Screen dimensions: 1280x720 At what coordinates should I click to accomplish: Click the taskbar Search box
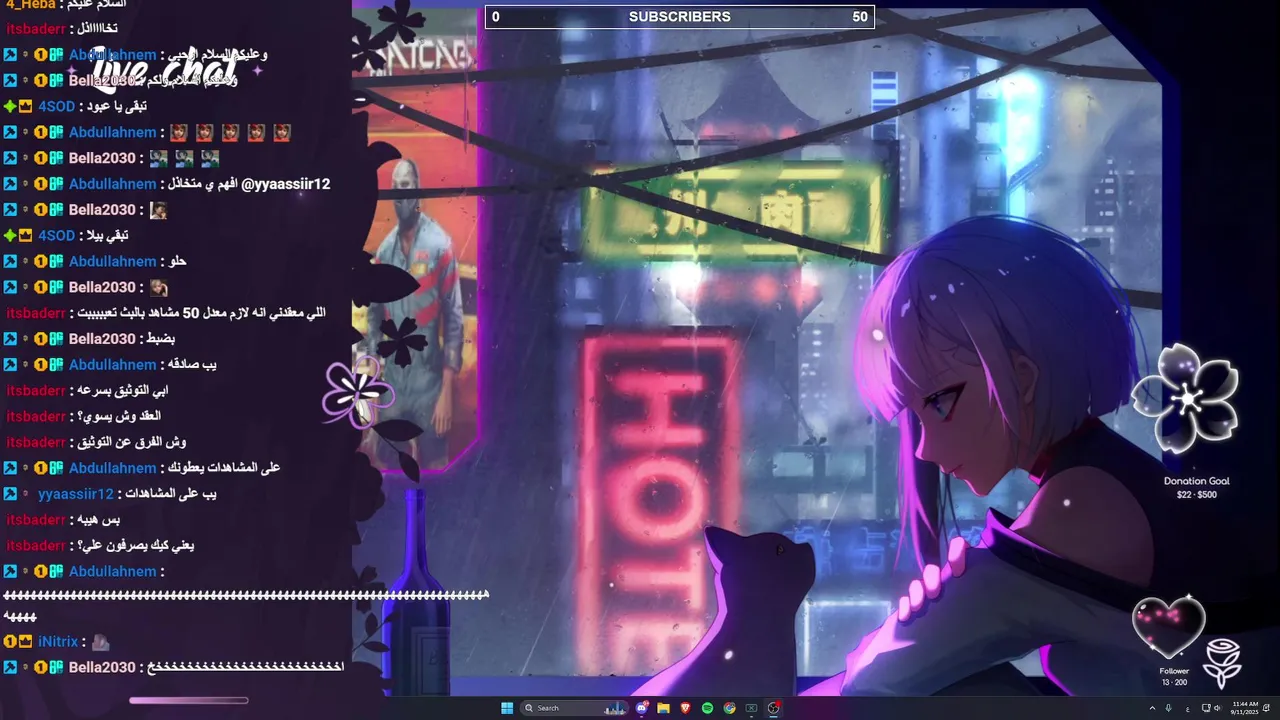[x=574, y=708]
